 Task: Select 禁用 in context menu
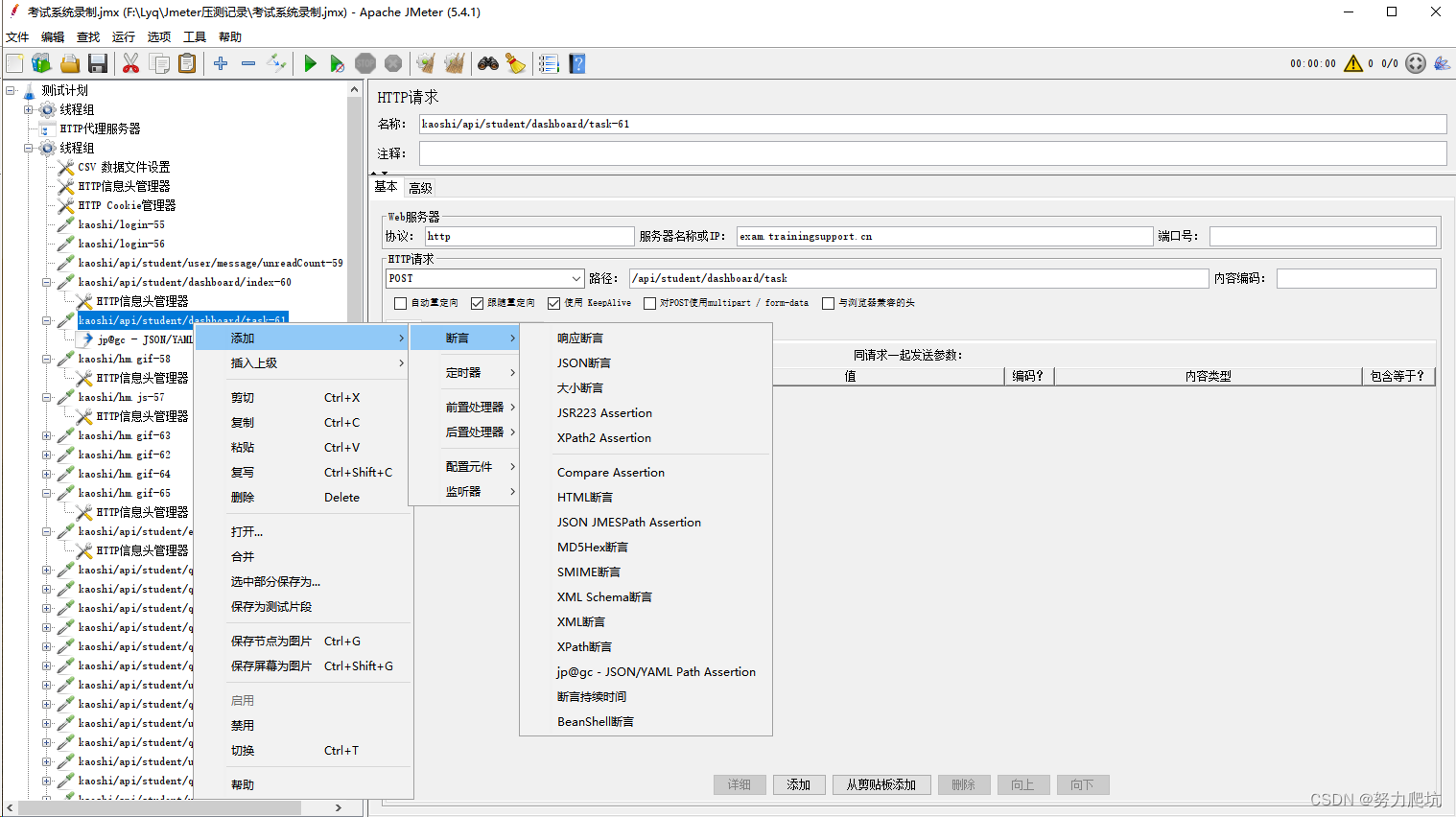pyautogui.click(x=243, y=725)
